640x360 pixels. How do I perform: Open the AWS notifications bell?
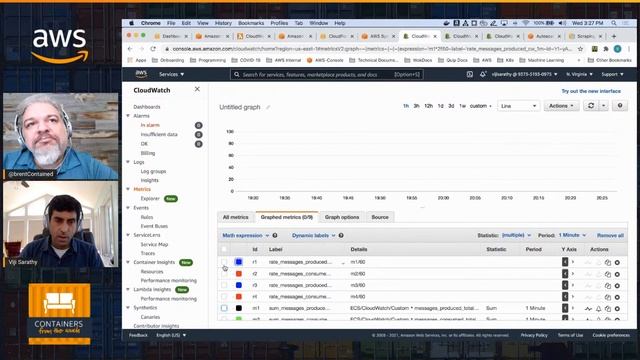point(483,74)
